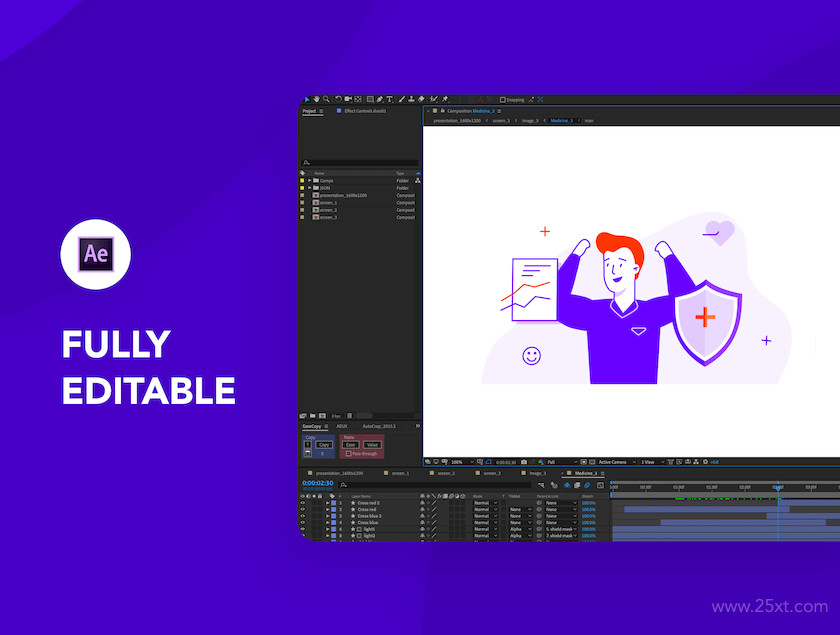The width and height of the screenshot is (840, 635).
Task: Hide the Cross red 2 layer eye
Action: 303,503
